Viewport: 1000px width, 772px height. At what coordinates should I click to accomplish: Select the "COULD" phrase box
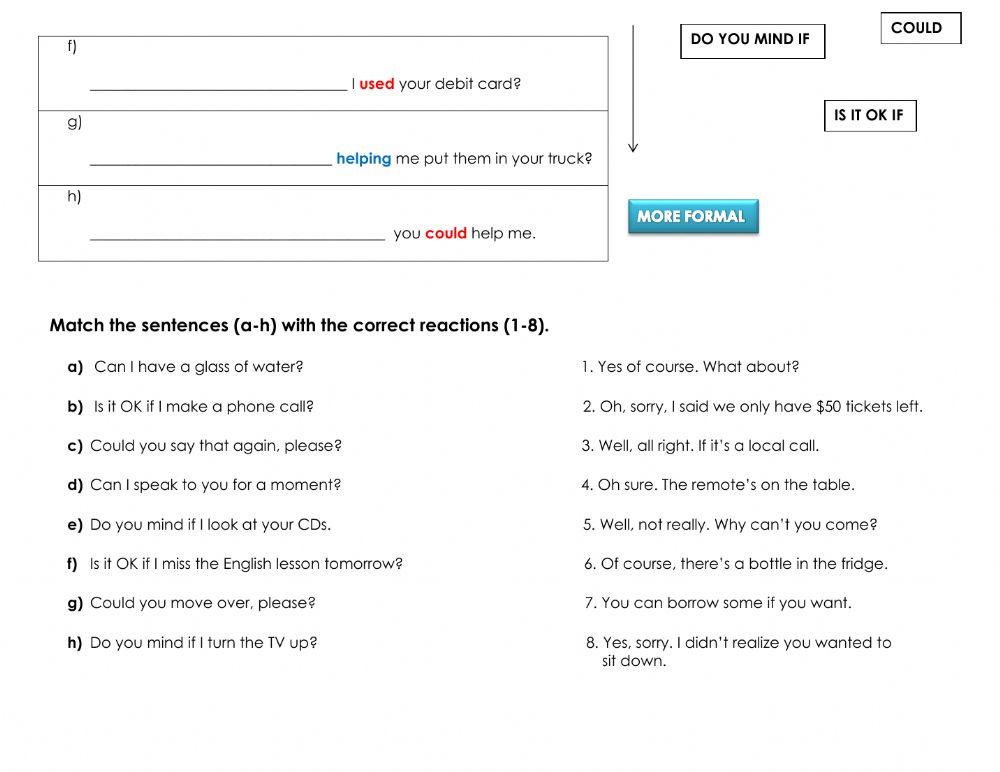pyautogui.click(x=920, y=28)
